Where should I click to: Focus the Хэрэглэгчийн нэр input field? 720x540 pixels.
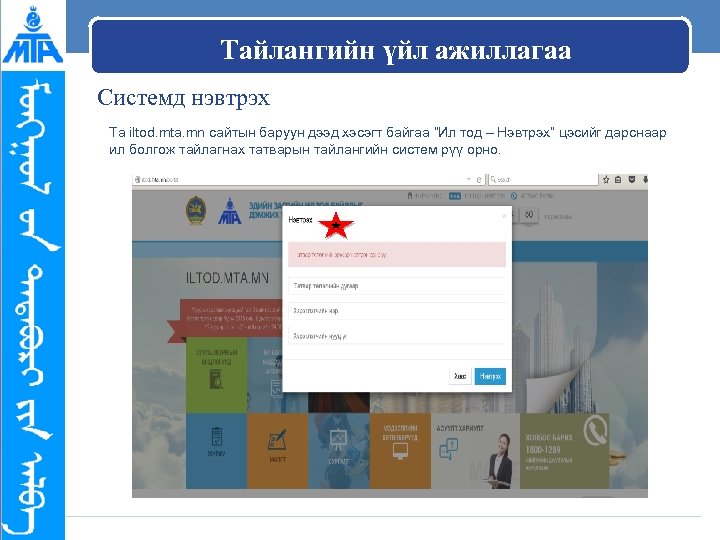click(397, 311)
